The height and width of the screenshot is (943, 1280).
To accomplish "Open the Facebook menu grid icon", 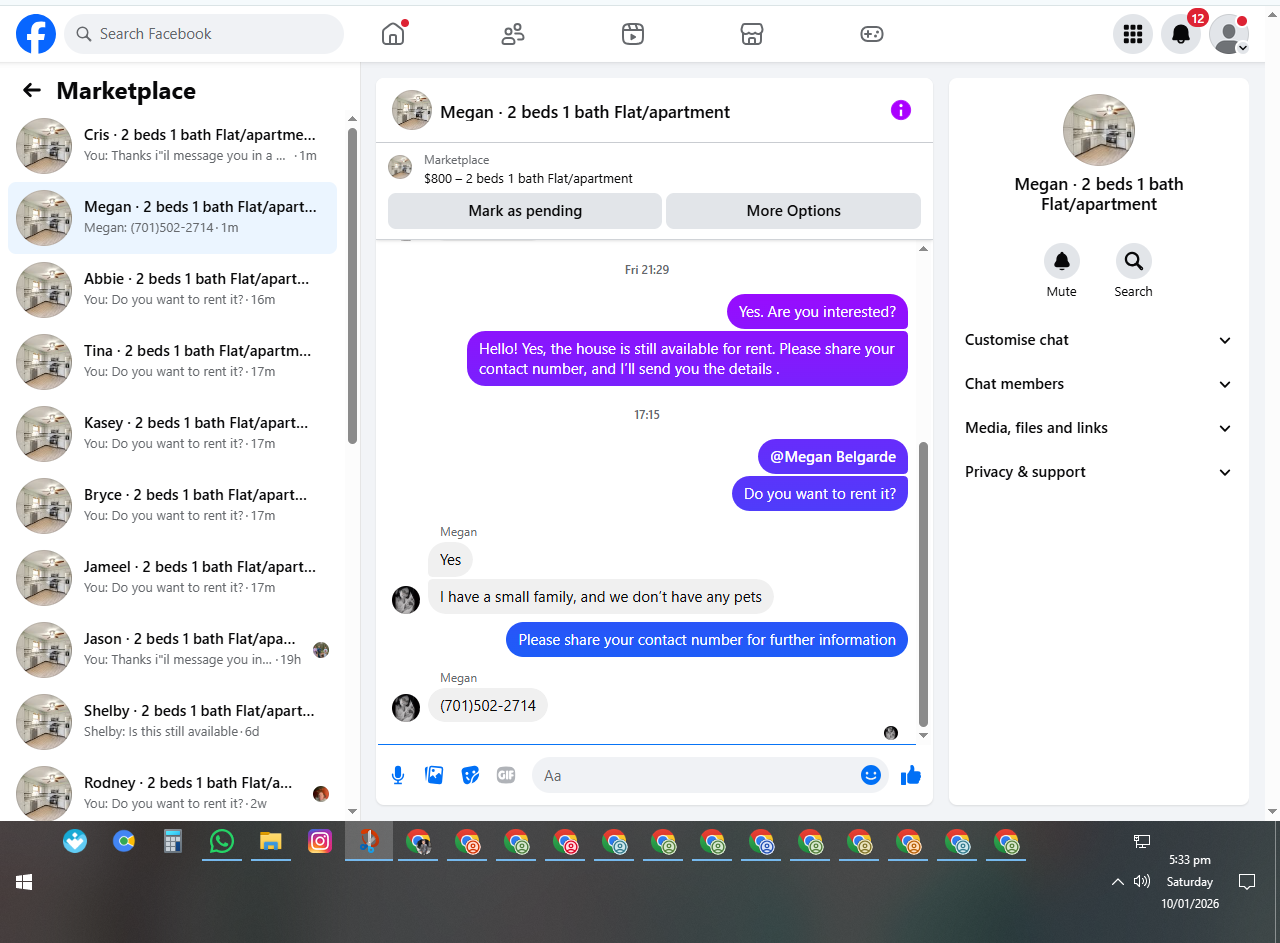I will 1133,34.
